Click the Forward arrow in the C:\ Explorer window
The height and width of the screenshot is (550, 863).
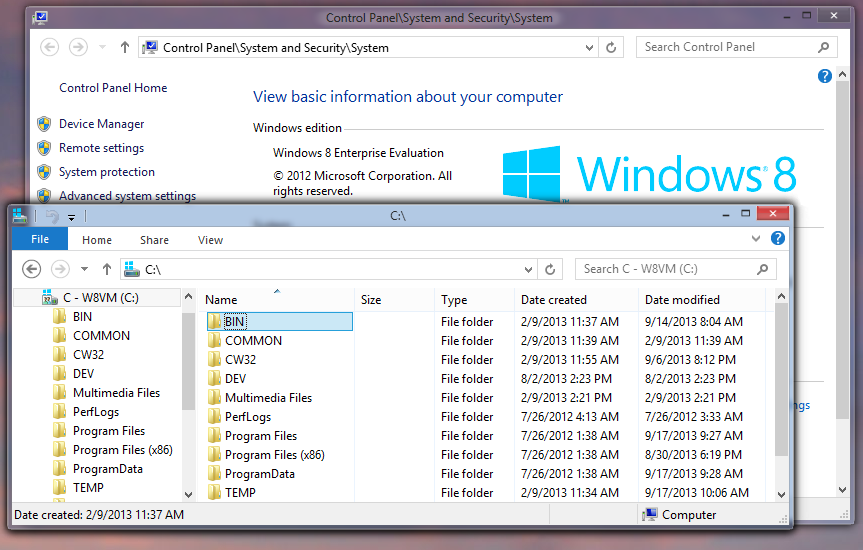(60, 269)
